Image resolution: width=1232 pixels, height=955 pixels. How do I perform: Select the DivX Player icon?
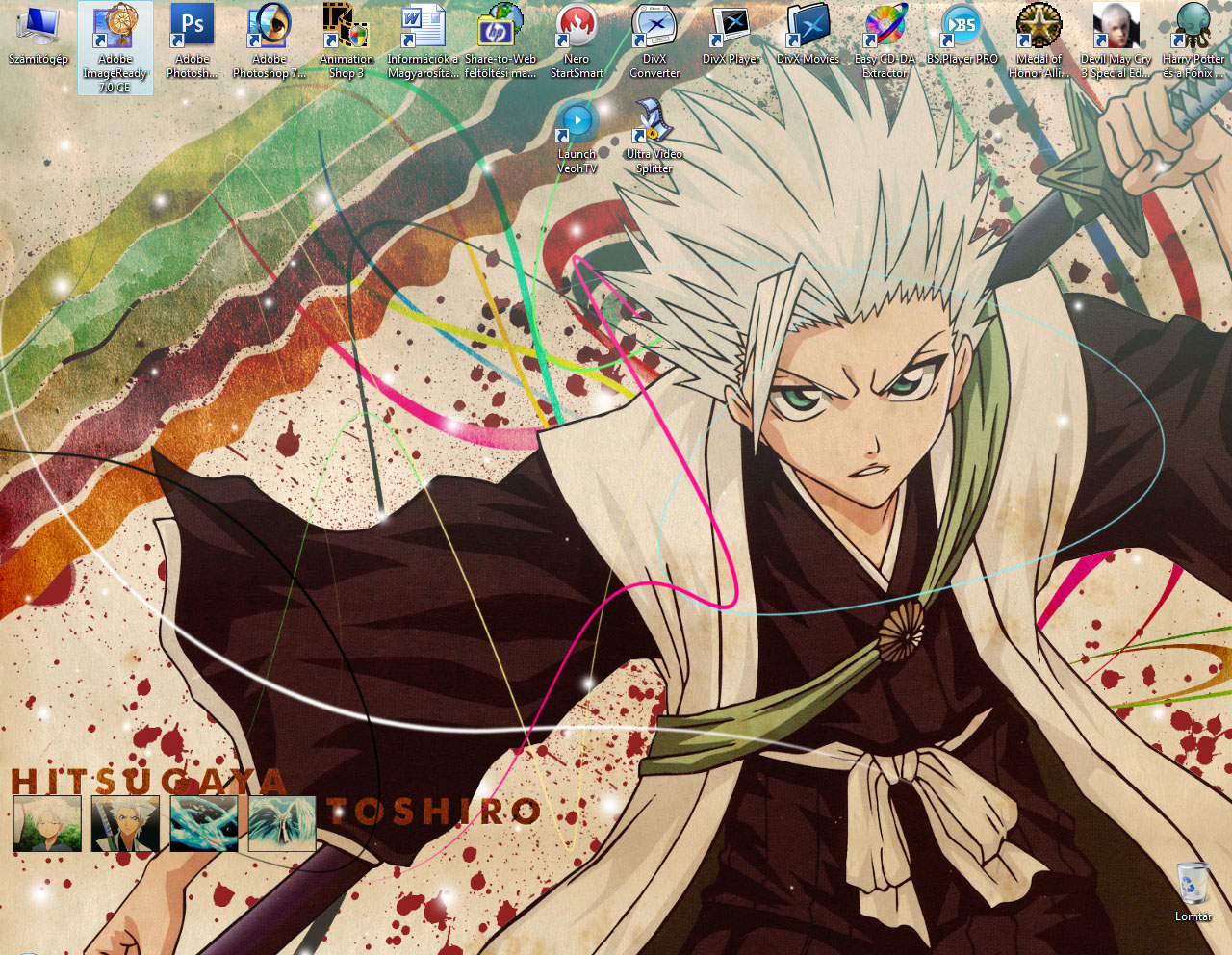[x=731, y=35]
